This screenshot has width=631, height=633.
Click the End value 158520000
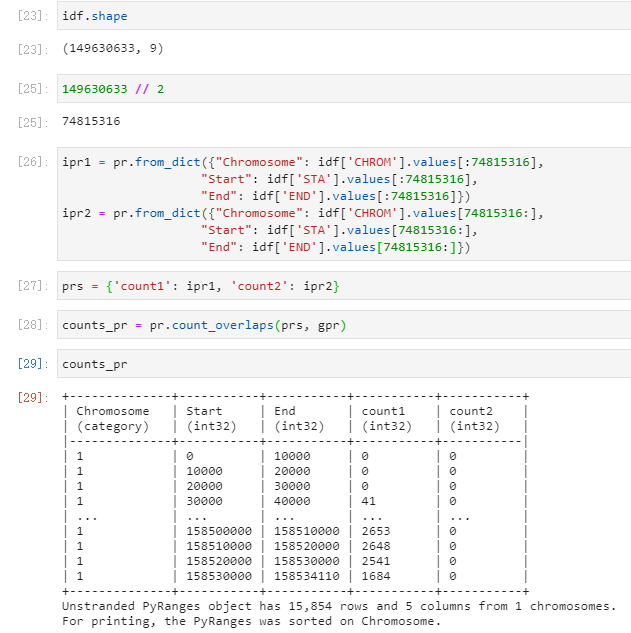[307, 546]
